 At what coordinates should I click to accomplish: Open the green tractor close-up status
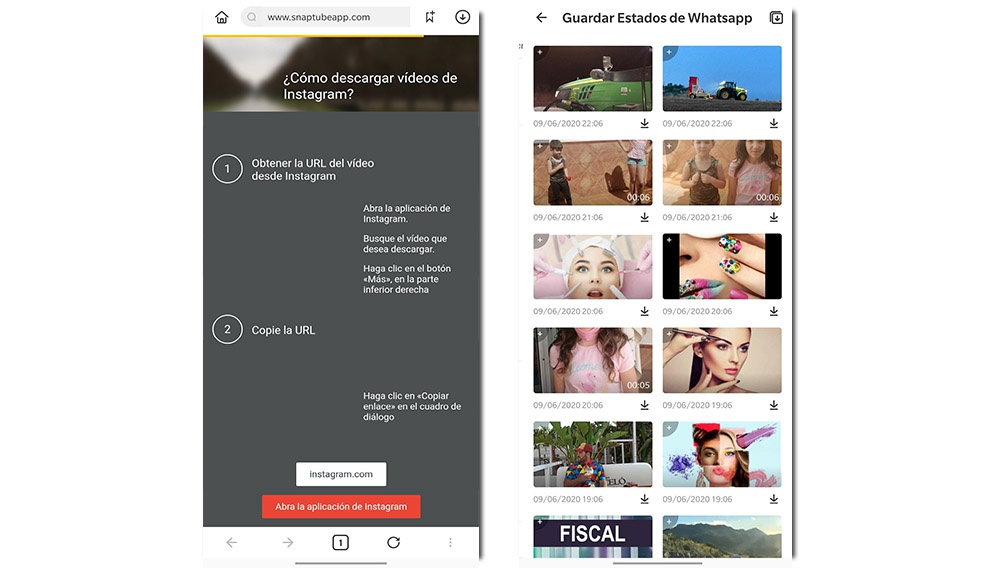(x=593, y=78)
